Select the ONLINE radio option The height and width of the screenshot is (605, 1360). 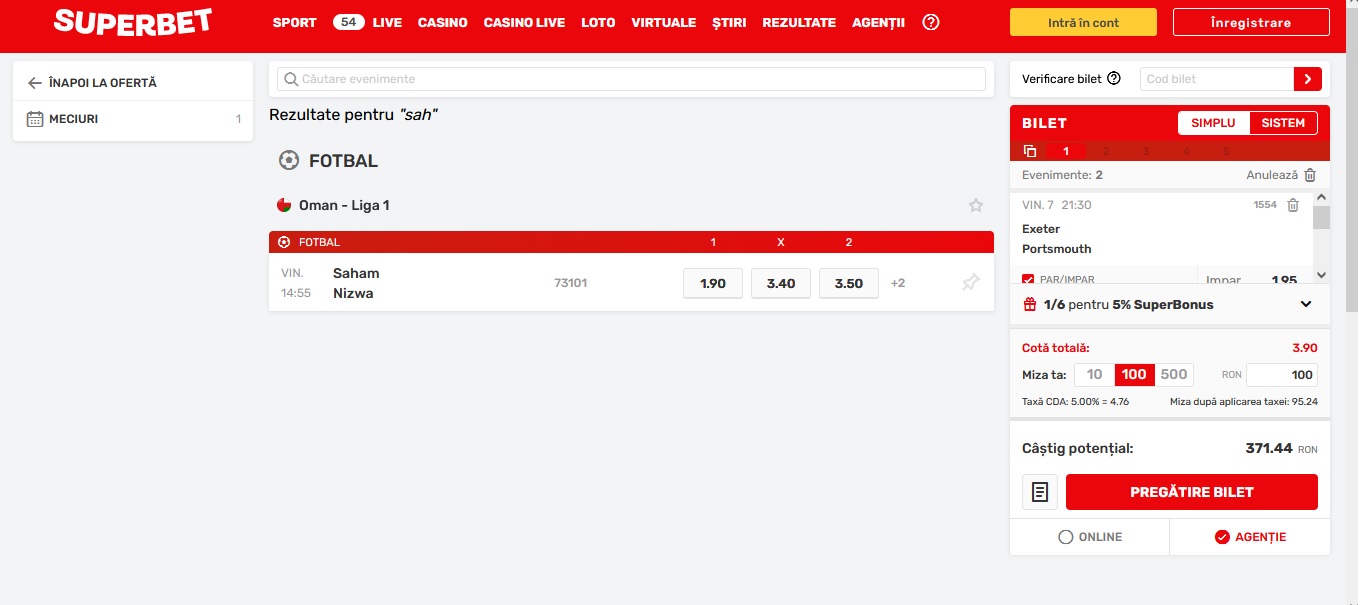click(x=1090, y=537)
